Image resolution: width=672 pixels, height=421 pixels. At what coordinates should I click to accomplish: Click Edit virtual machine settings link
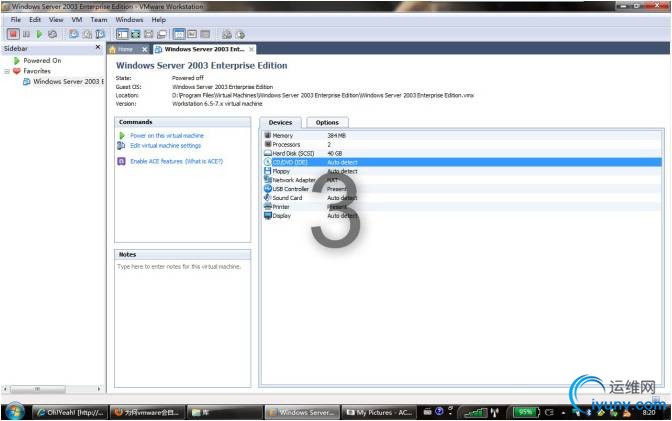click(x=165, y=146)
